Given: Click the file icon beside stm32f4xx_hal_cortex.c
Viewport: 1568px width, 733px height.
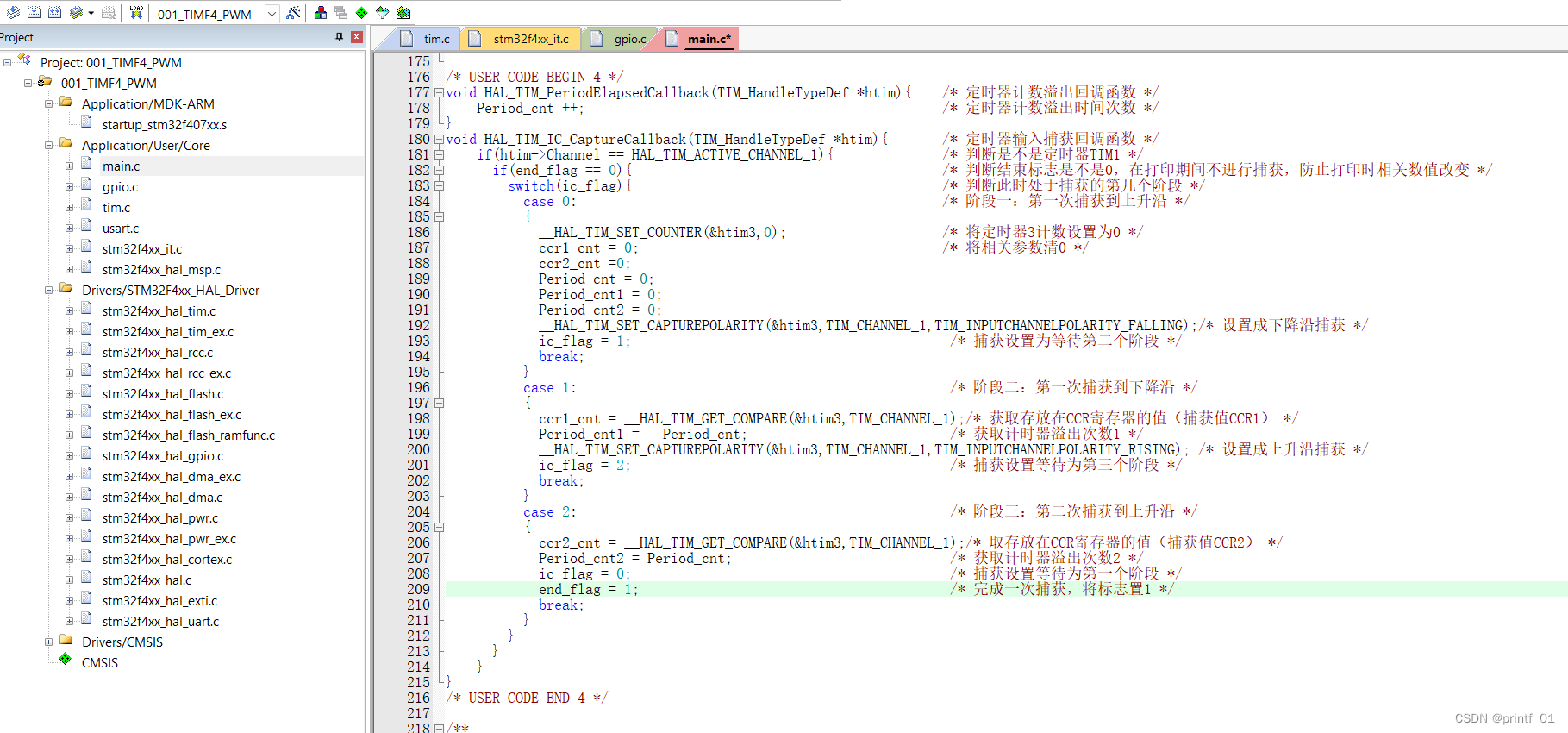Looking at the screenshot, I should point(86,558).
